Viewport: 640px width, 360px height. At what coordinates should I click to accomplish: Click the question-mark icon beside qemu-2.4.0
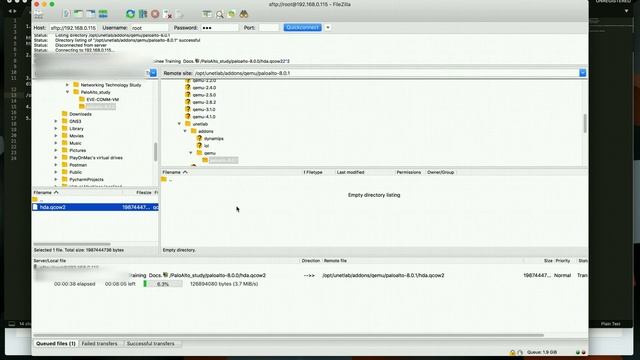(x=188, y=87)
